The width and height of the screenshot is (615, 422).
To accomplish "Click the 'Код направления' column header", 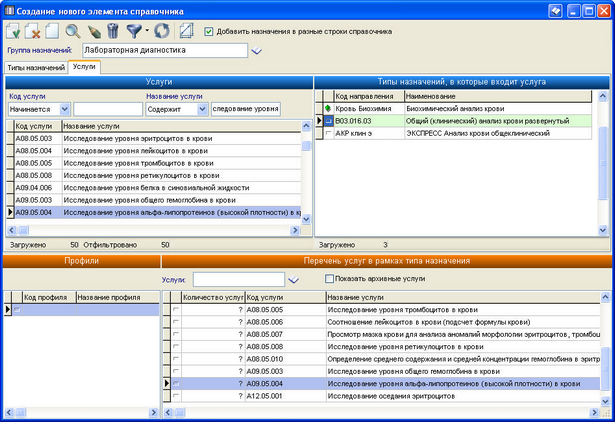I will pos(369,96).
